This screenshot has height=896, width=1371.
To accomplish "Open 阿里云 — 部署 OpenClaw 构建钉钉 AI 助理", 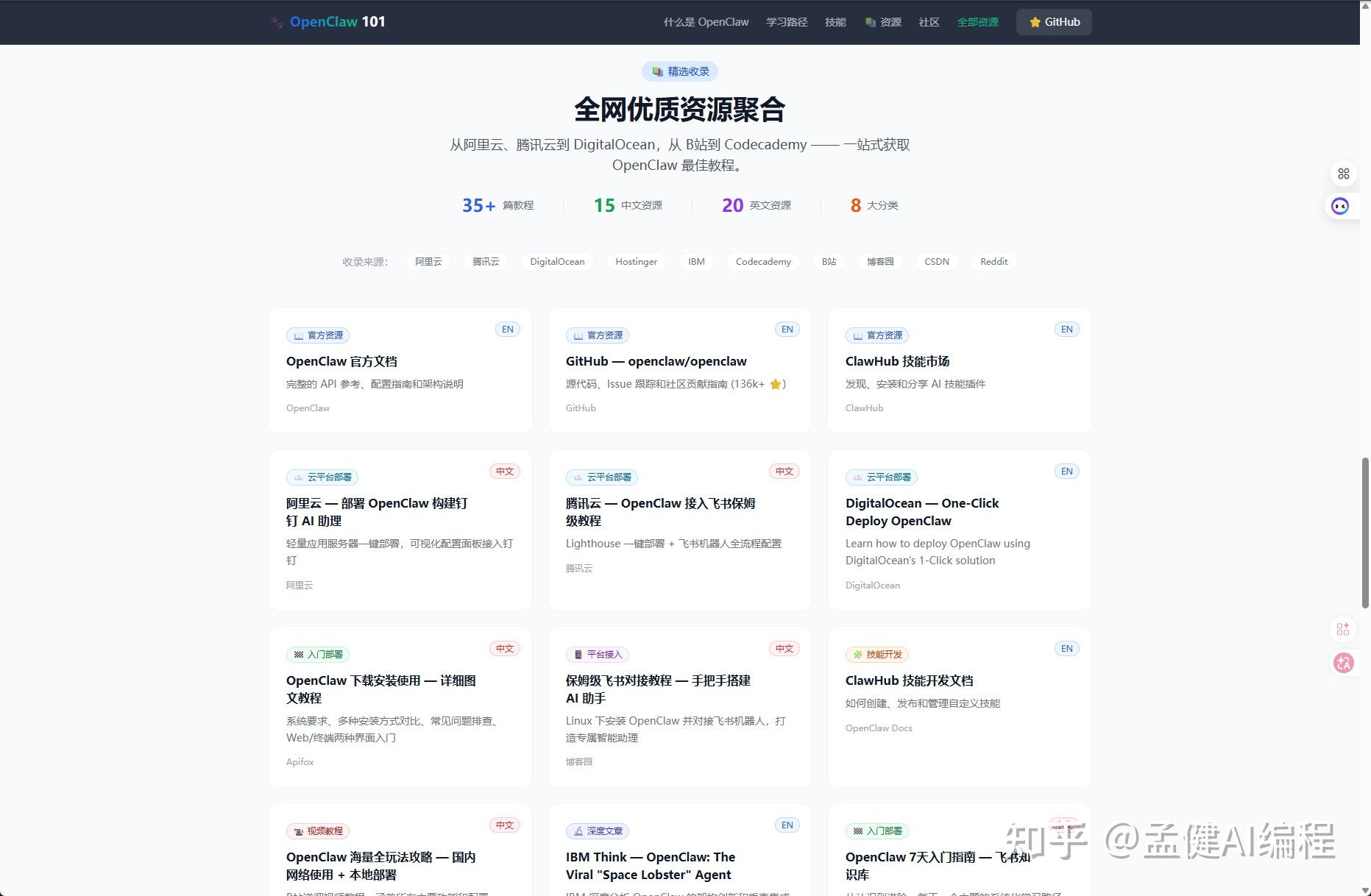I will 400,530.
